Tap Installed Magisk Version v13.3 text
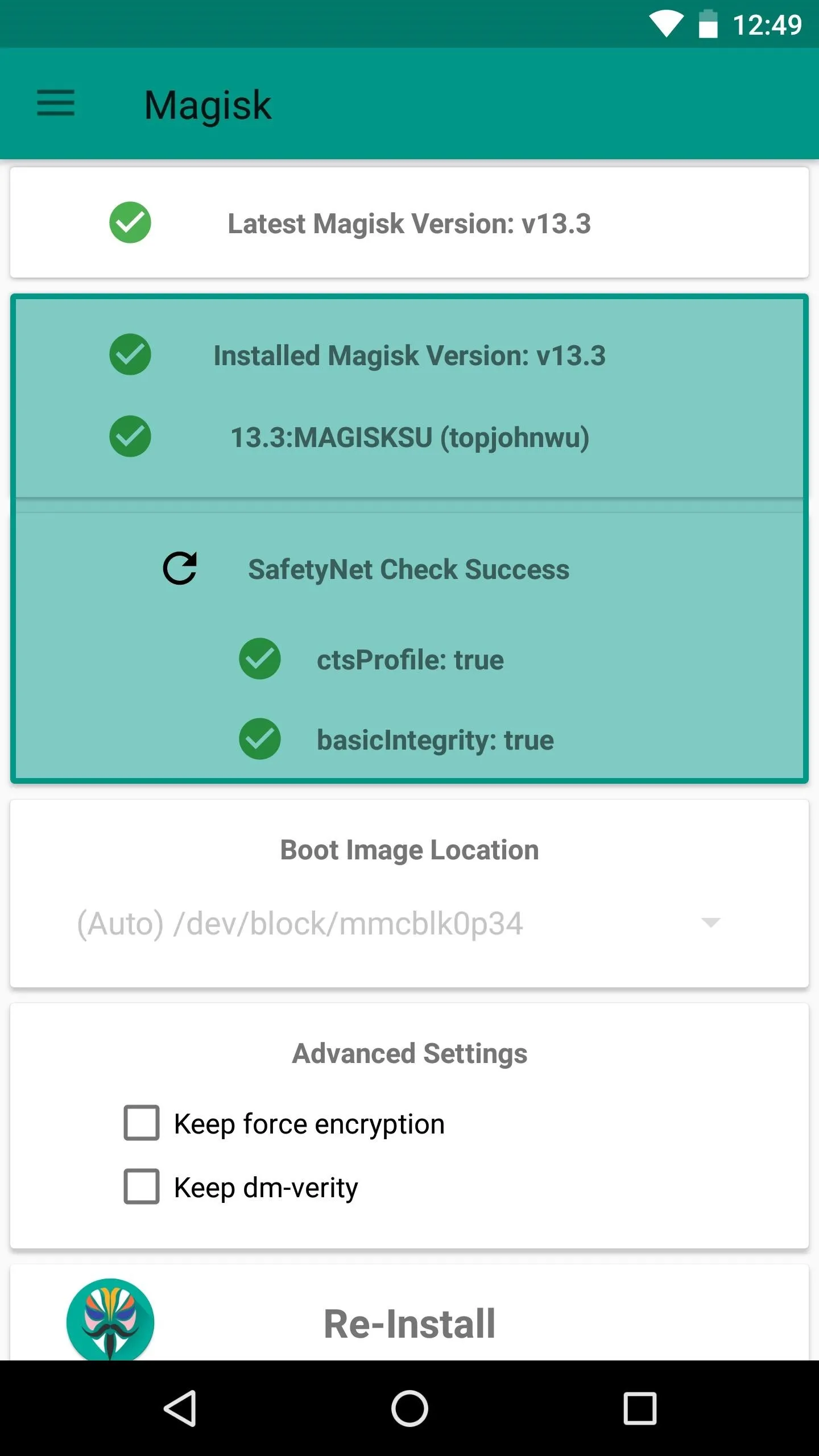Image resolution: width=819 pixels, height=1456 pixels. coord(409,356)
